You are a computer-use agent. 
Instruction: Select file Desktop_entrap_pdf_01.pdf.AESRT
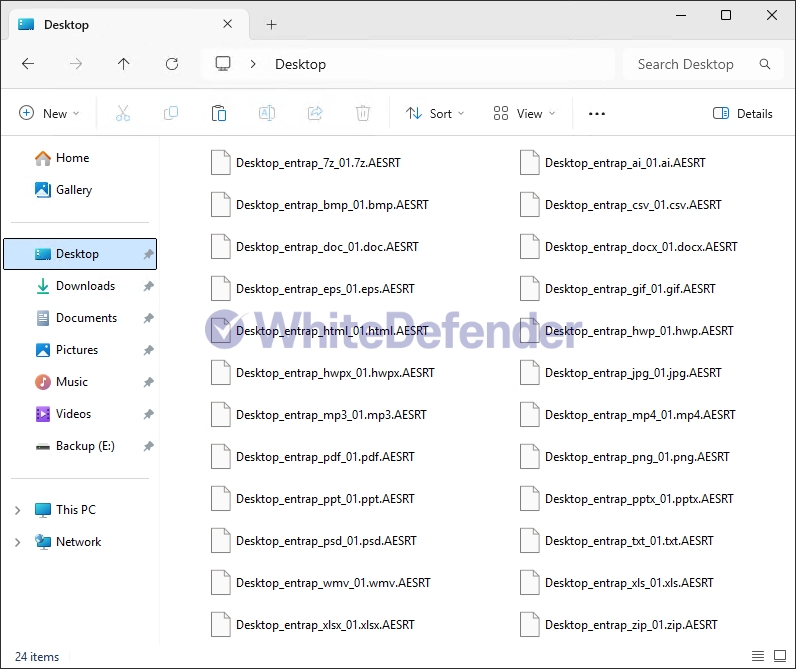(324, 457)
